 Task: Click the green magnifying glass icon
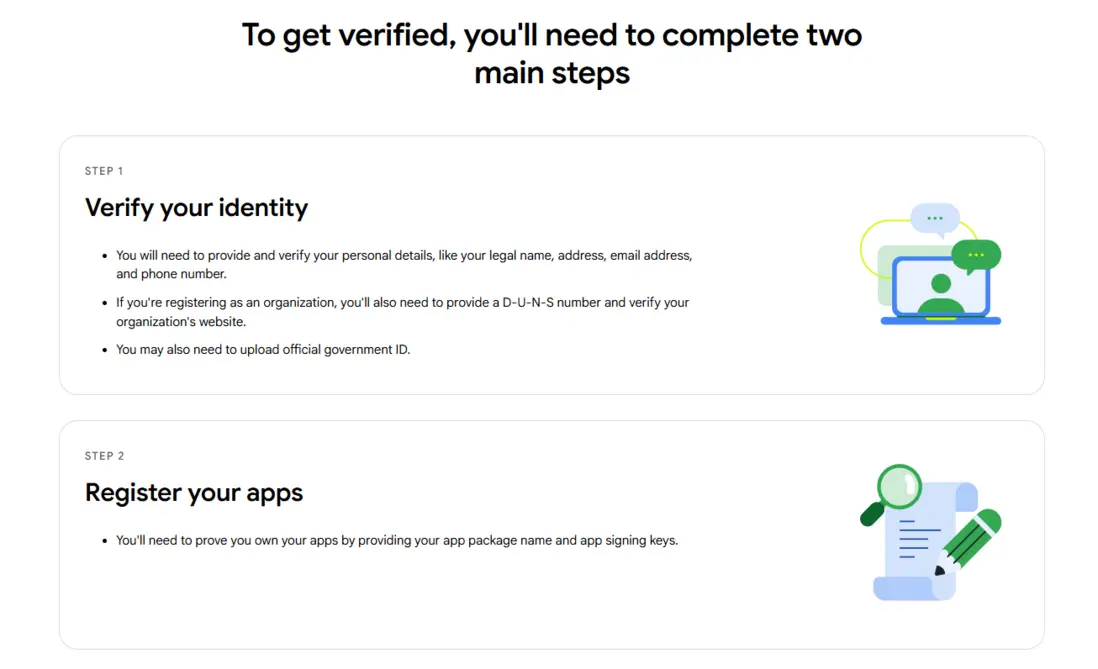(898, 487)
